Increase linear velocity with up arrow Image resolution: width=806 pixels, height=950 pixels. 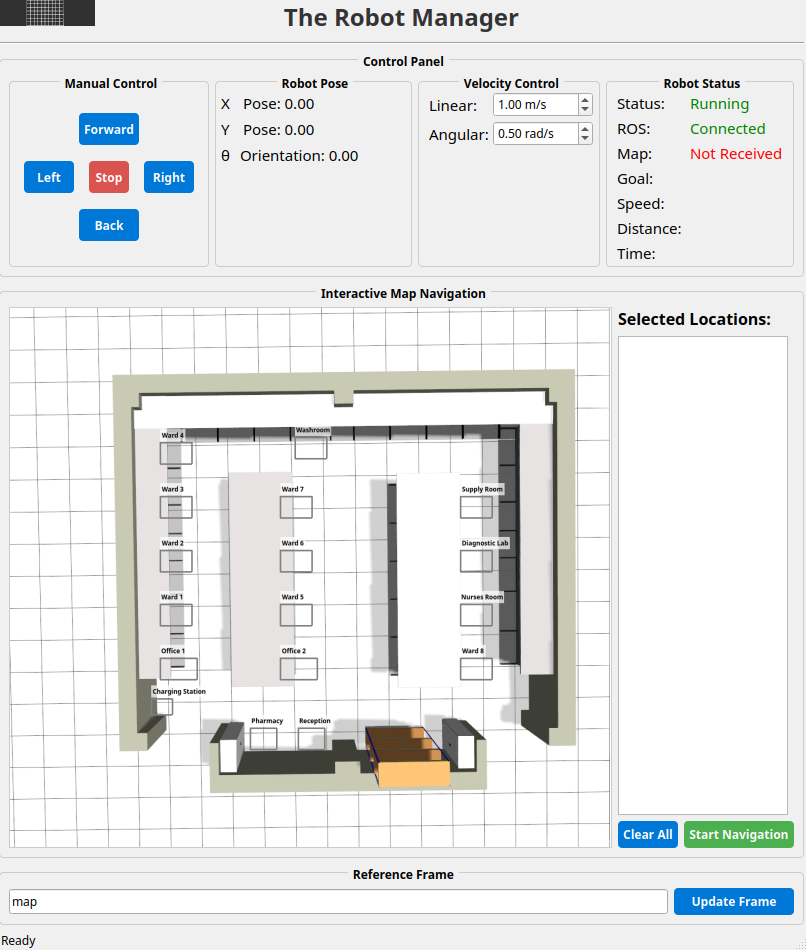[x=585, y=100]
